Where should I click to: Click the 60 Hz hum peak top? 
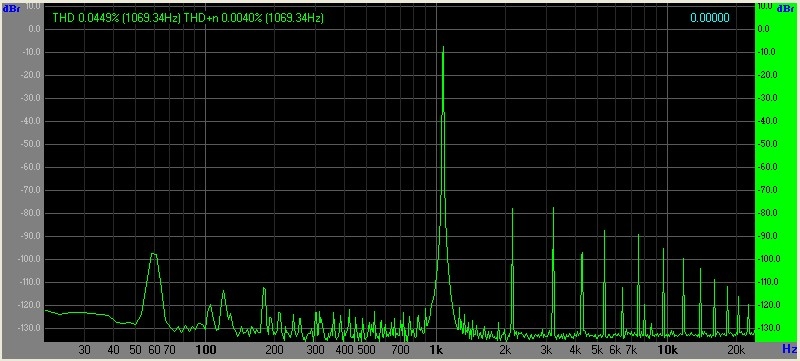(x=153, y=253)
